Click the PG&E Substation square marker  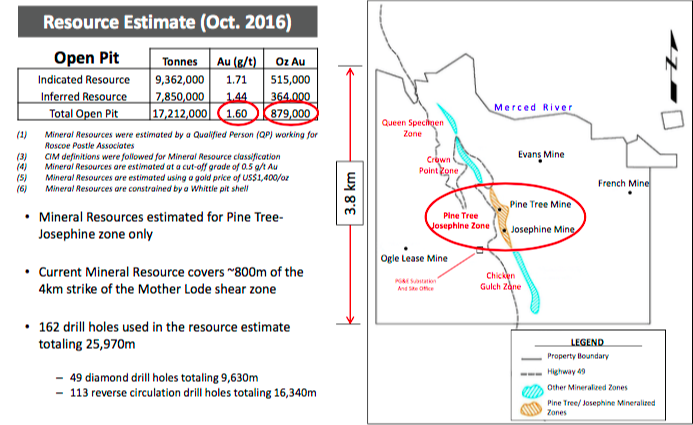(x=480, y=250)
